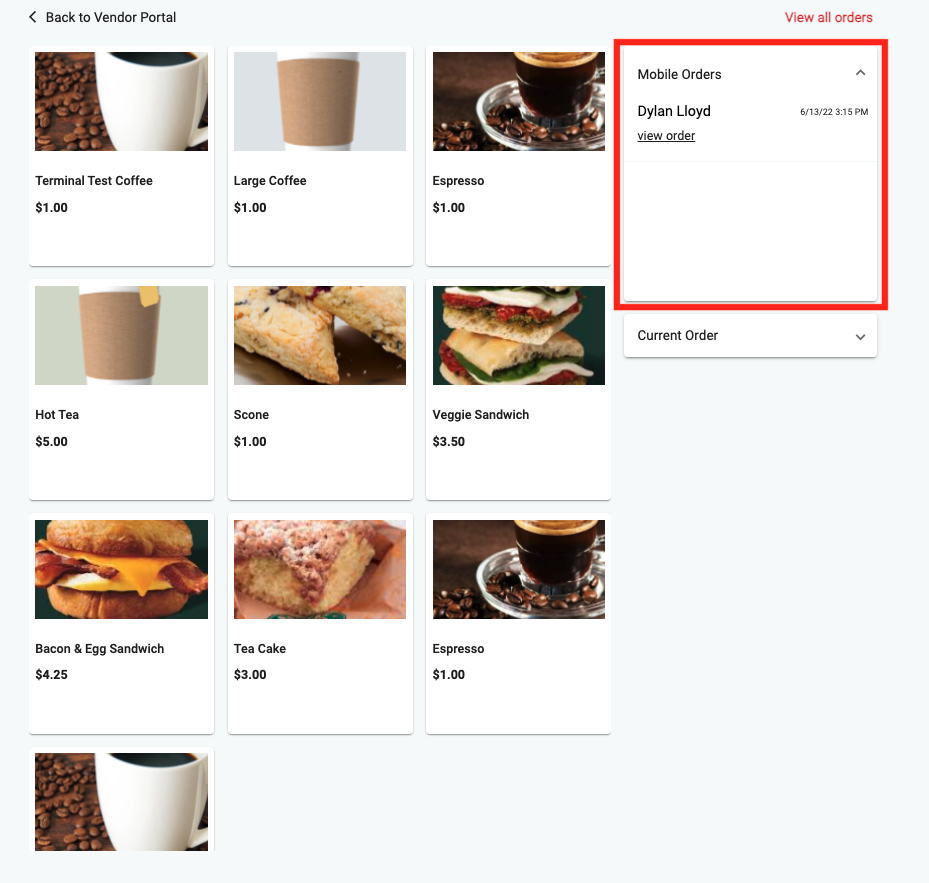The image size is (929, 883).
Task: Open View all orders link
Action: 828,17
